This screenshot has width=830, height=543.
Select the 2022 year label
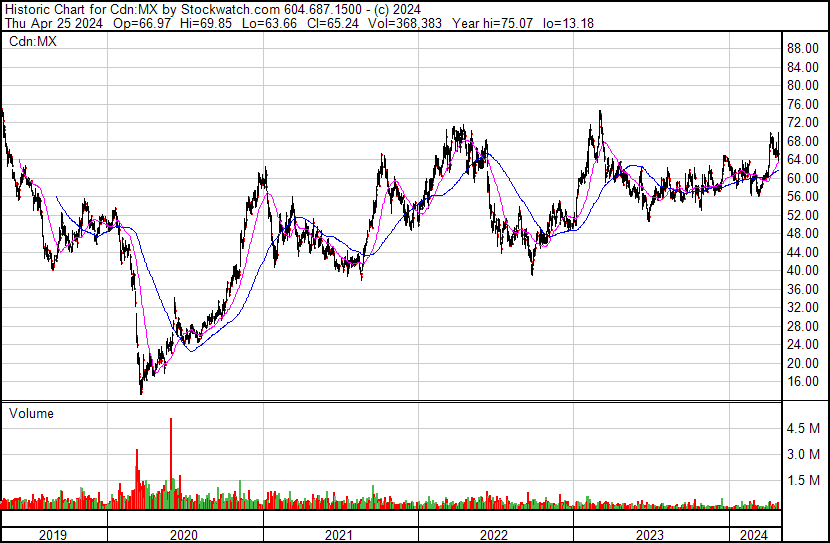[495, 535]
